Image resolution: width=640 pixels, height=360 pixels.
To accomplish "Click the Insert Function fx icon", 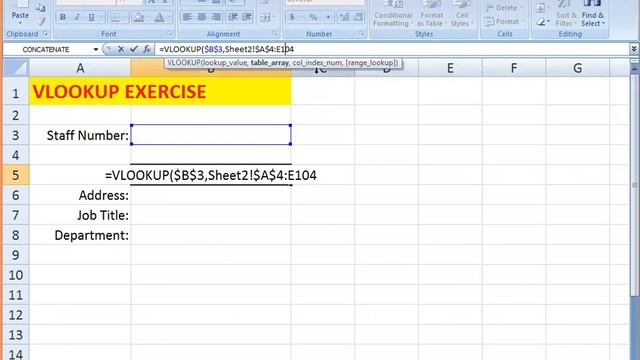I will 147,49.
